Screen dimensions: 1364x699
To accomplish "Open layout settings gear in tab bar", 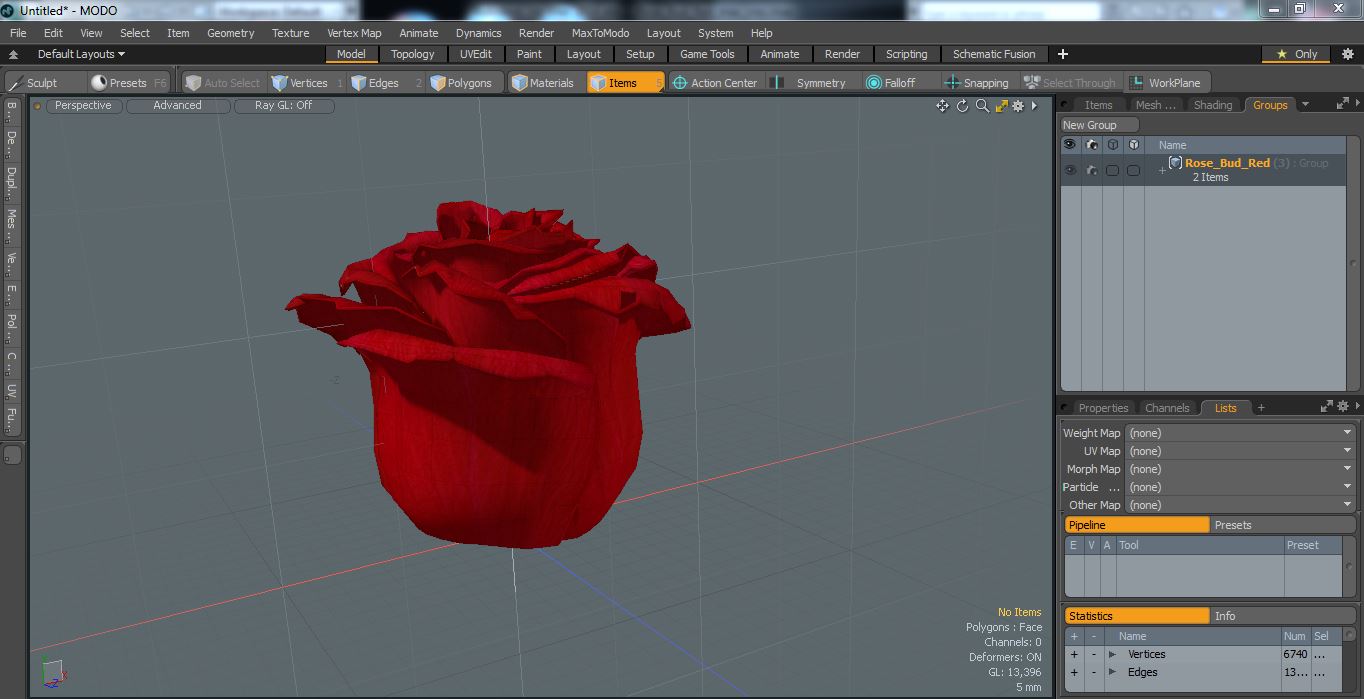I will click(x=1347, y=54).
